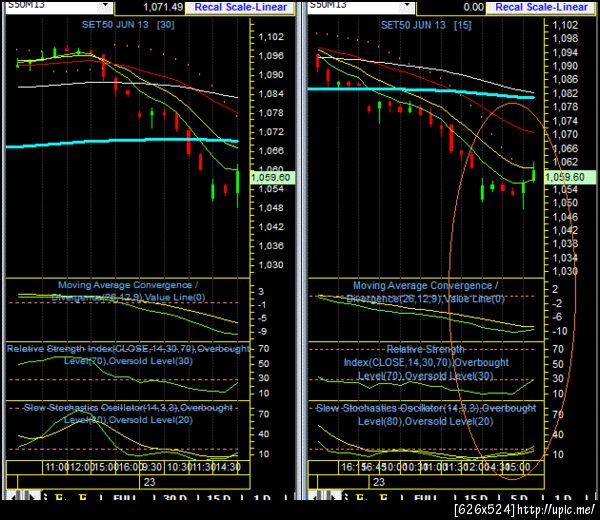This screenshot has height=520, width=600.
Task: Select 30D range under left chart
Action: (x=175, y=497)
